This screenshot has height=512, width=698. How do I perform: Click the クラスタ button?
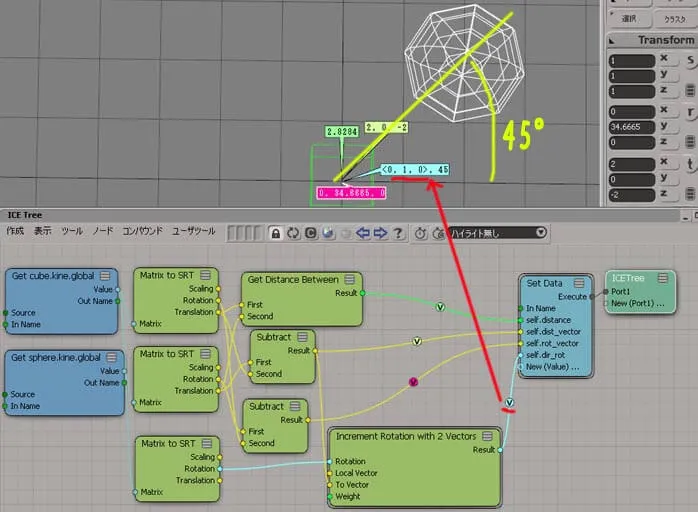click(x=675, y=19)
